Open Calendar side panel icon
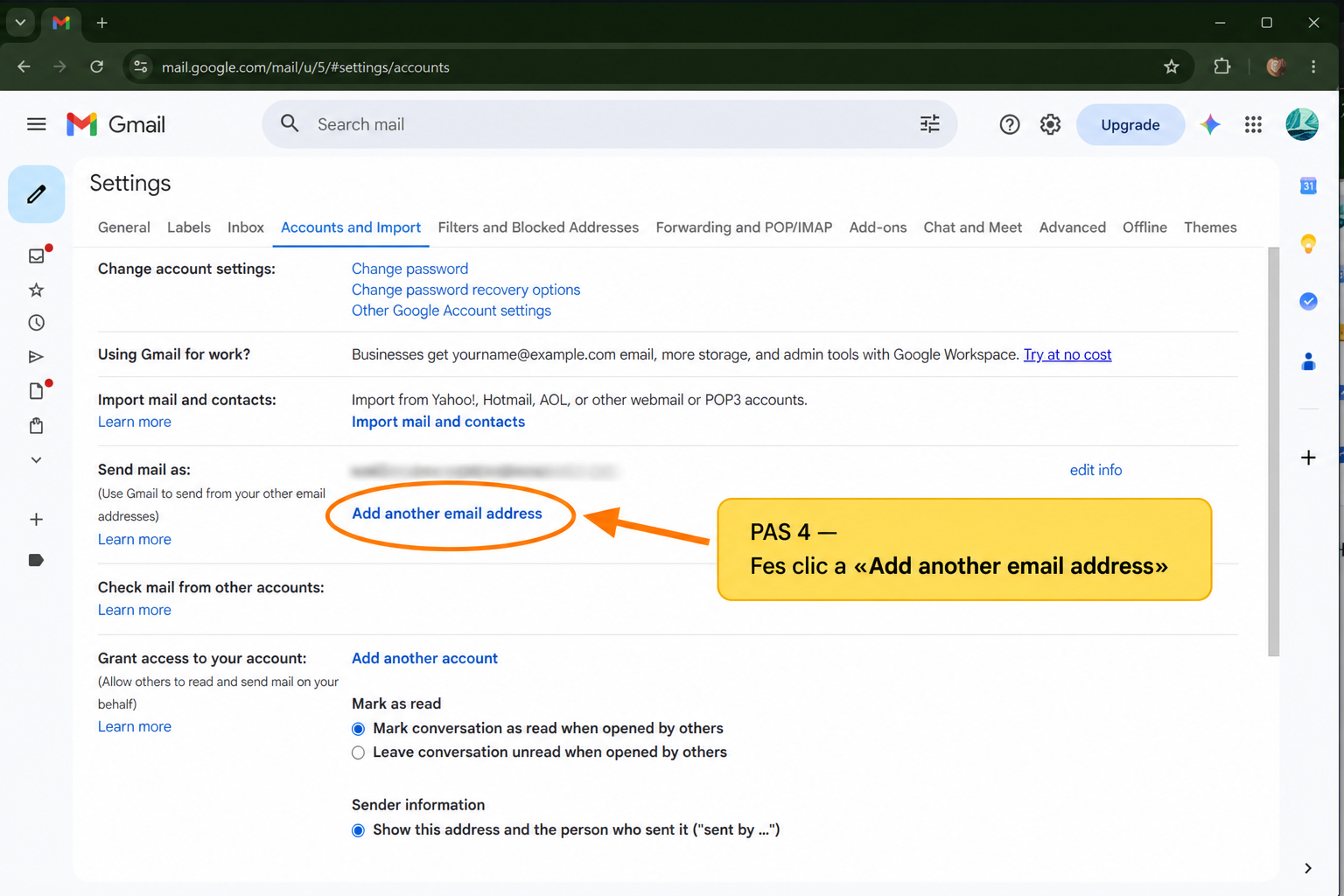The width and height of the screenshot is (1344, 896). [1308, 185]
